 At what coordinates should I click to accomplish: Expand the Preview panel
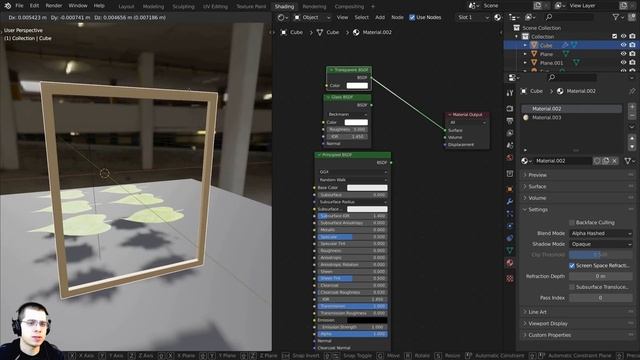coord(537,175)
